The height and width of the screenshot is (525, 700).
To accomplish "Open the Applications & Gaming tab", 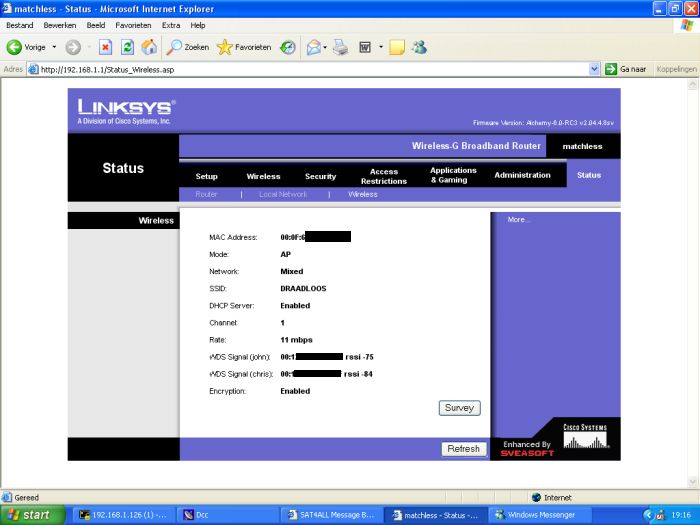I will 453,175.
